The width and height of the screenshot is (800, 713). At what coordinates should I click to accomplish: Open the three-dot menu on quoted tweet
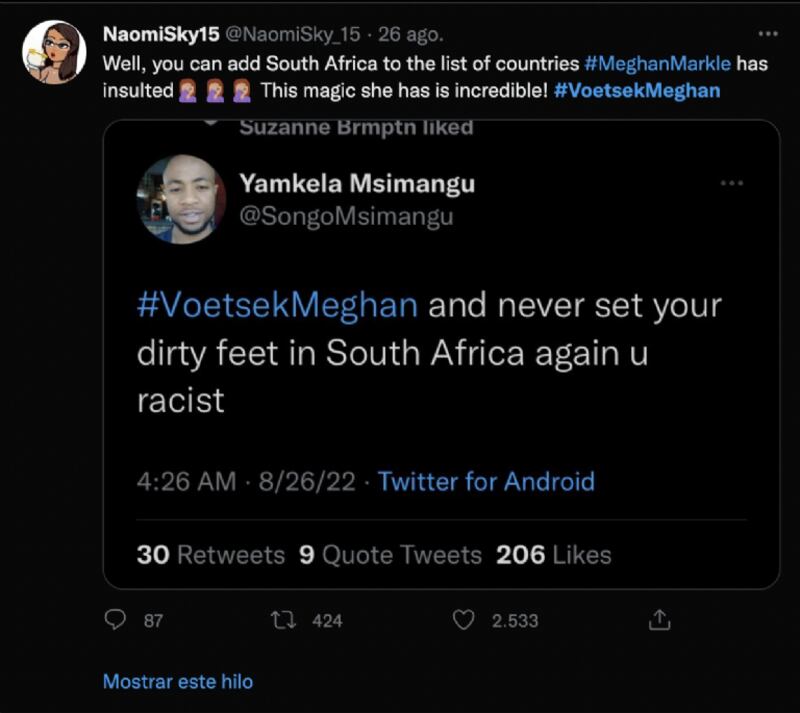(732, 183)
